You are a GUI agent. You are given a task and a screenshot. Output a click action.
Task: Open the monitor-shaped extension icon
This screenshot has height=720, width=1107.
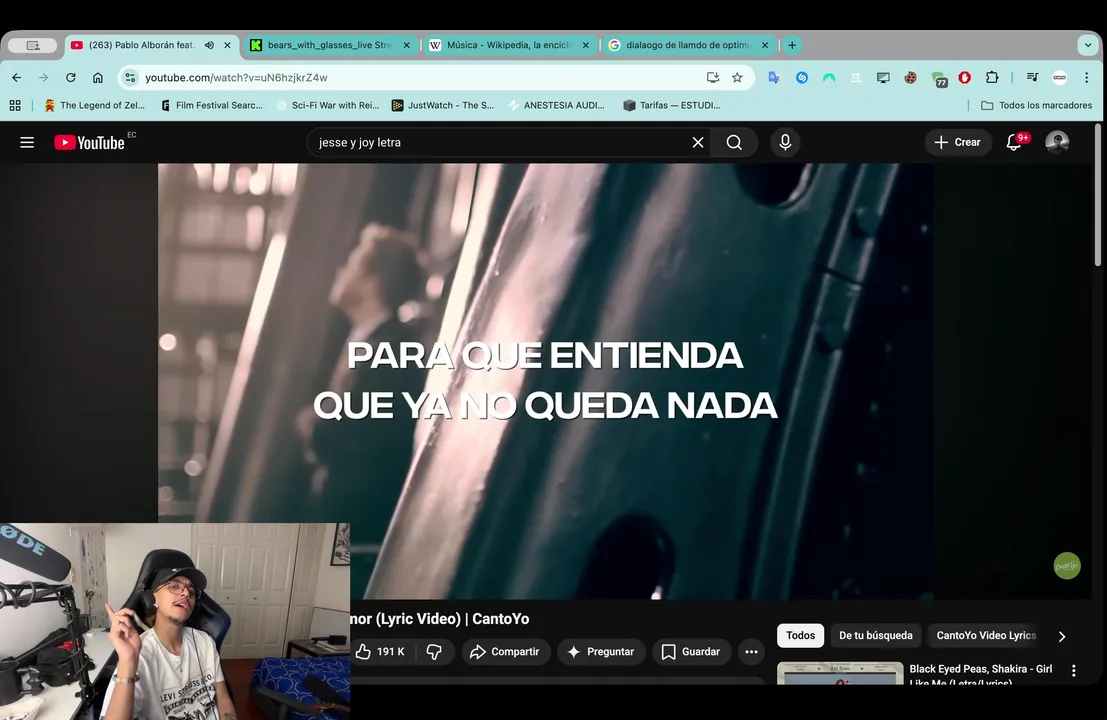click(x=883, y=78)
